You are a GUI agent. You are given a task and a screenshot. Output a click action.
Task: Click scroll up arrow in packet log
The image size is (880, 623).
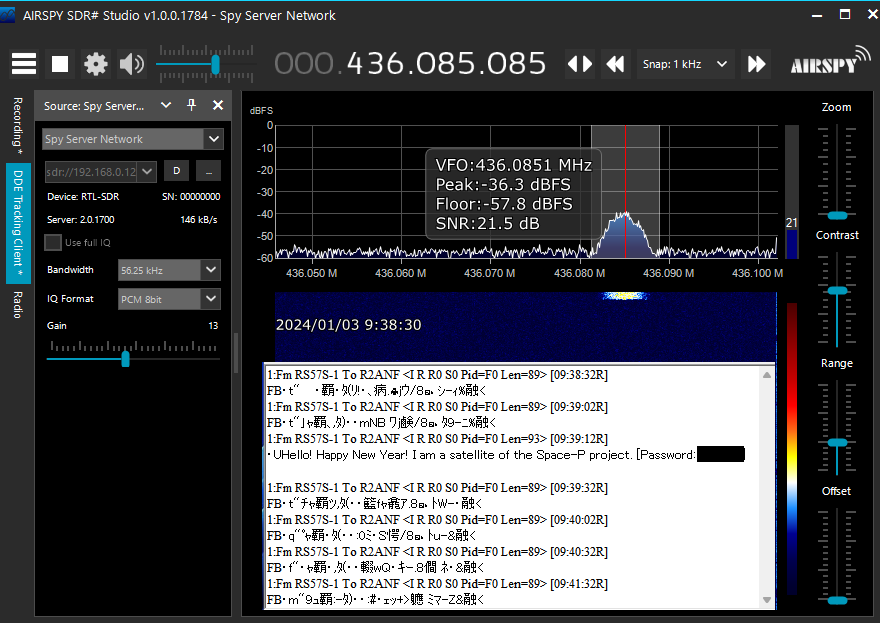tap(767, 374)
